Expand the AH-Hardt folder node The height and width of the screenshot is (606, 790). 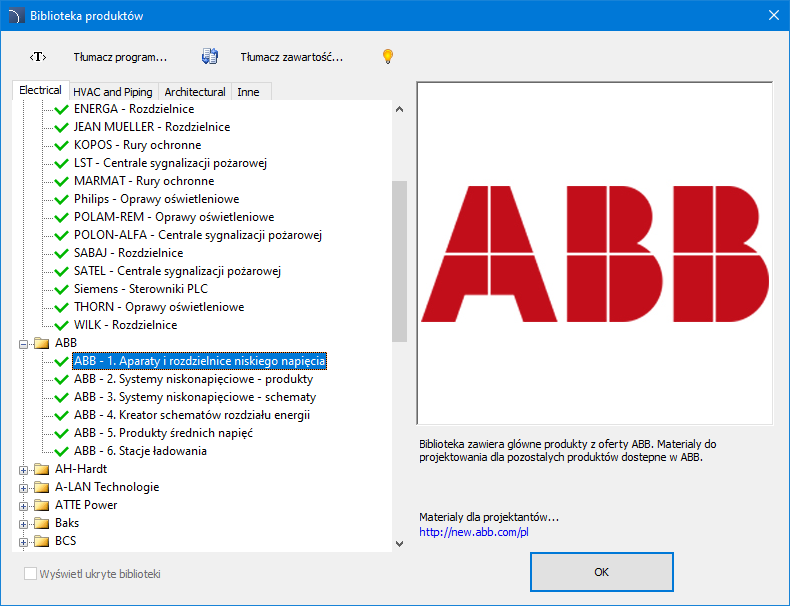tap(23, 469)
